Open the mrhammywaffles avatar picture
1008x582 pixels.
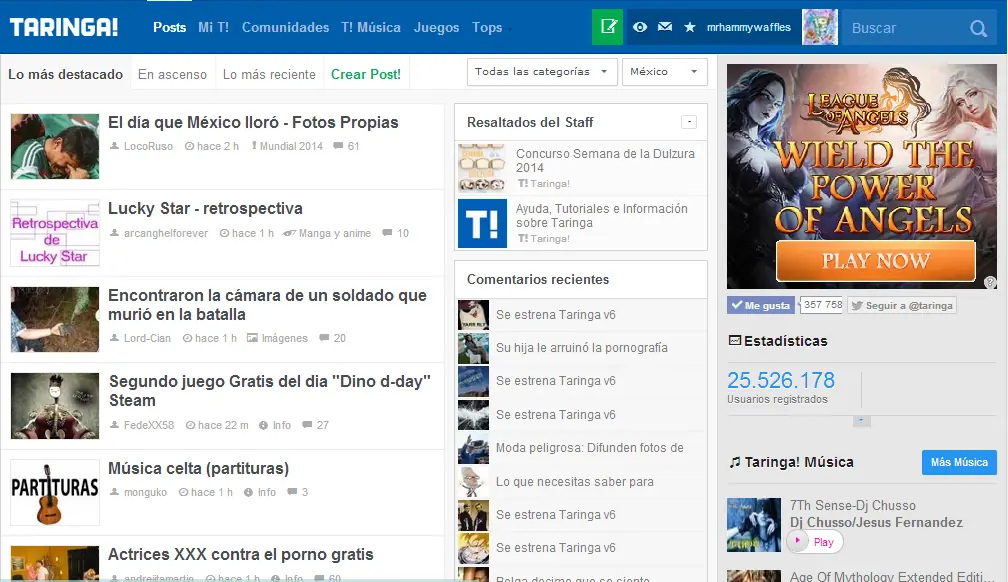pyautogui.click(x=820, y=27)
